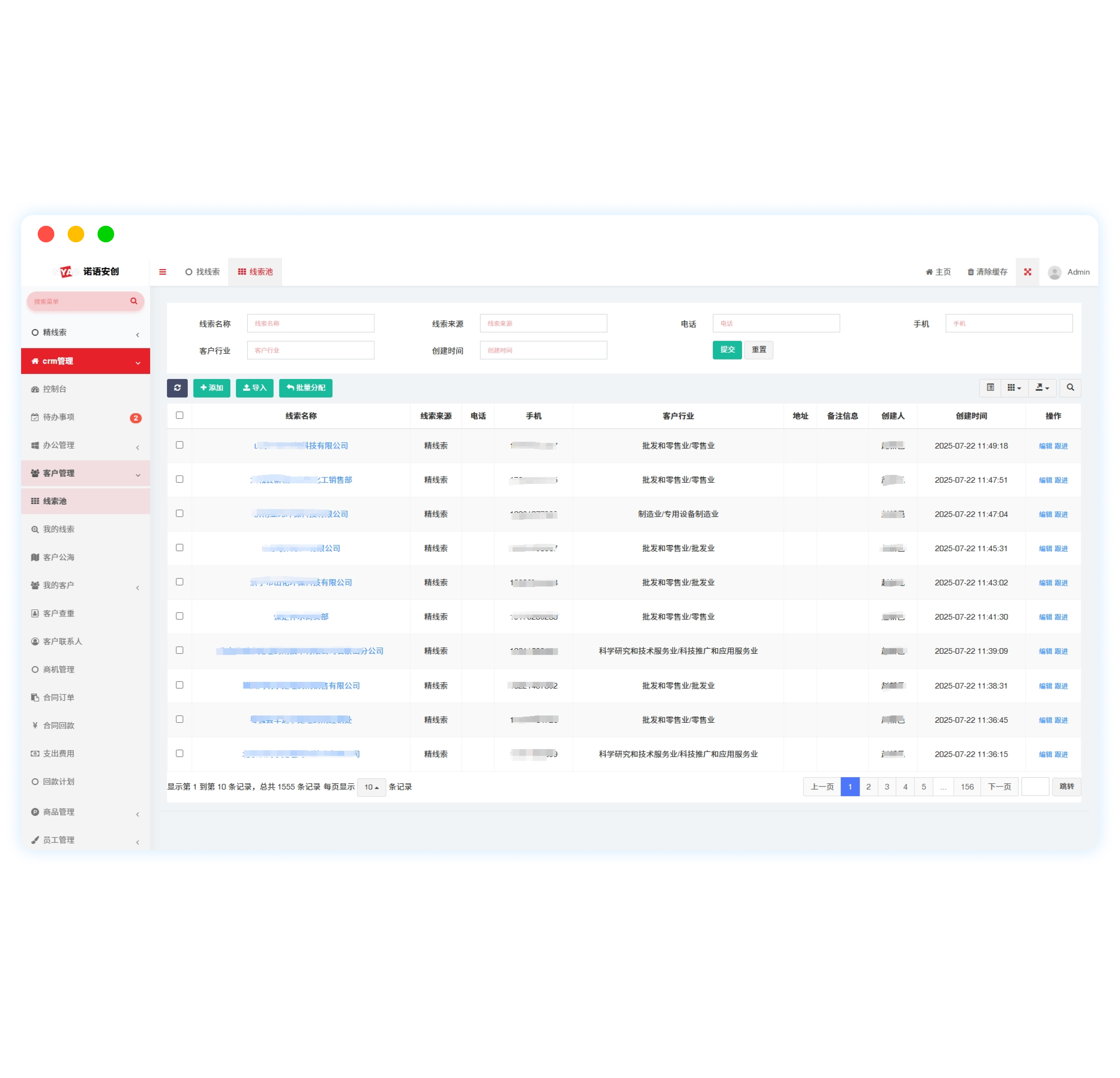
Task: Open the columns grid dropdown
Action: click(1014, 388)
